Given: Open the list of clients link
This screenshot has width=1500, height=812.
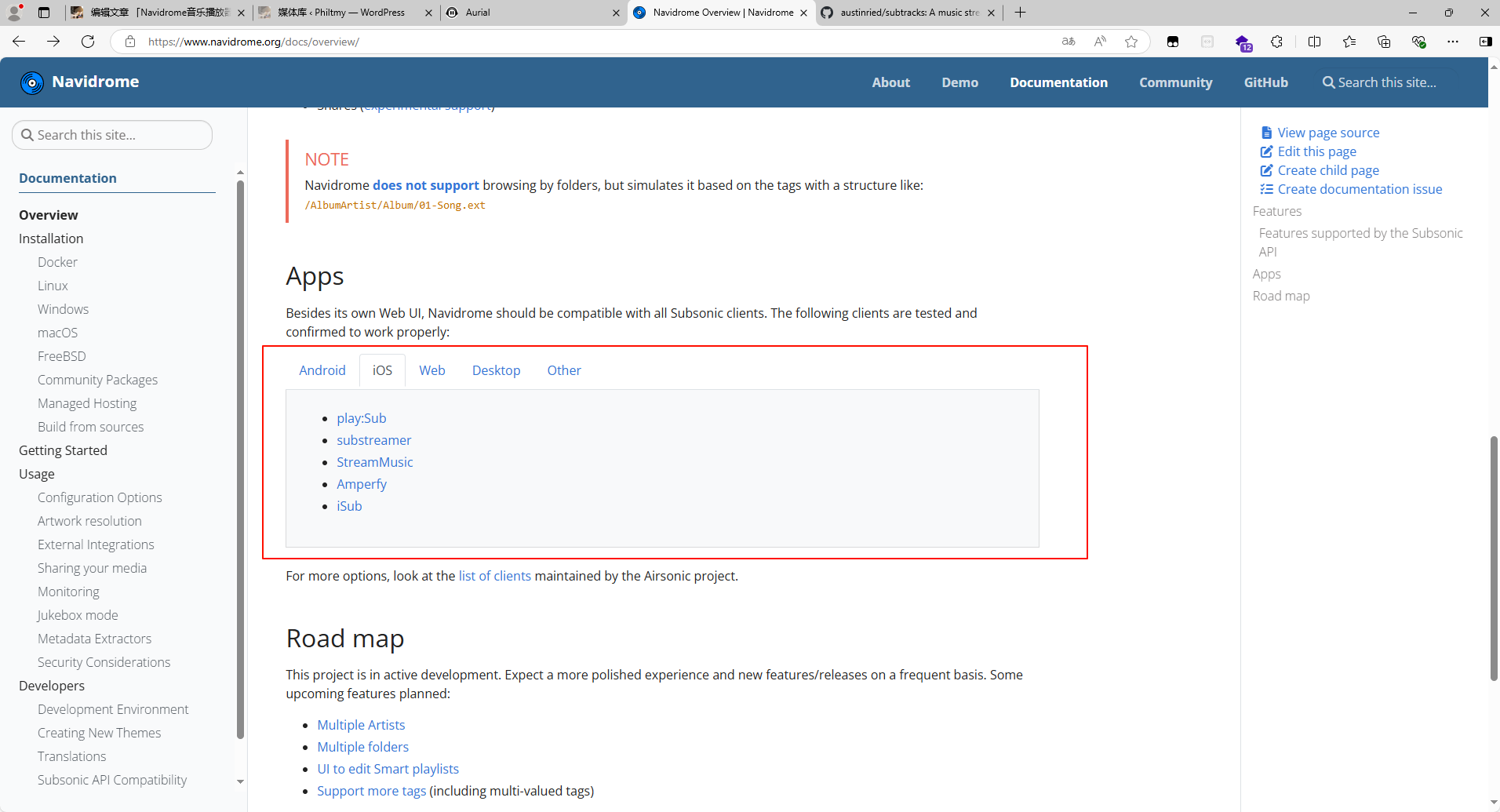Looking at the screenshot, I should pos(495,576).
